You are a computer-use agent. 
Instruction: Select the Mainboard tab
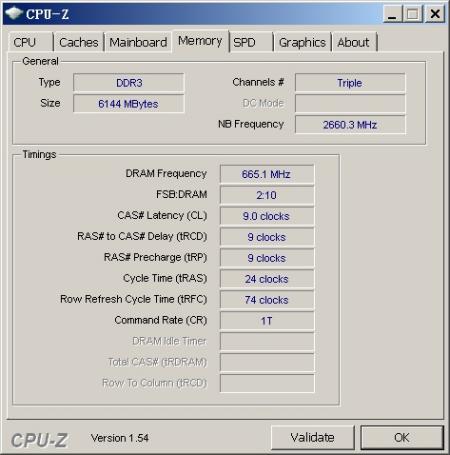(x=138, y=42)
